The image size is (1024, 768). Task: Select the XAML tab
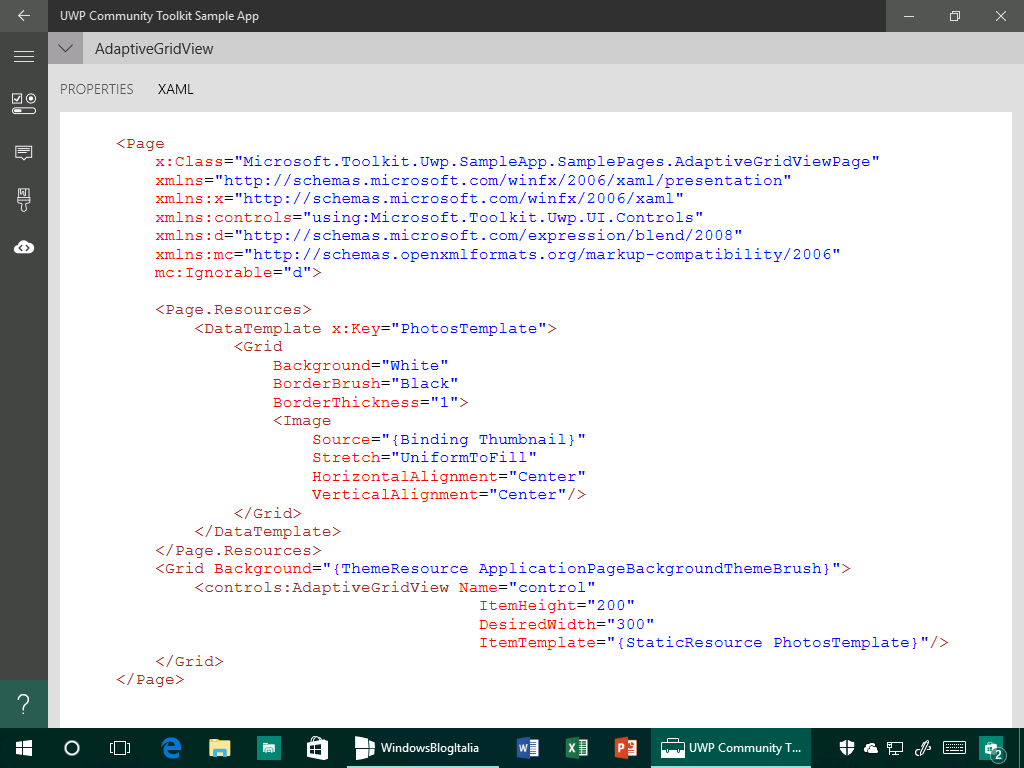176,89
